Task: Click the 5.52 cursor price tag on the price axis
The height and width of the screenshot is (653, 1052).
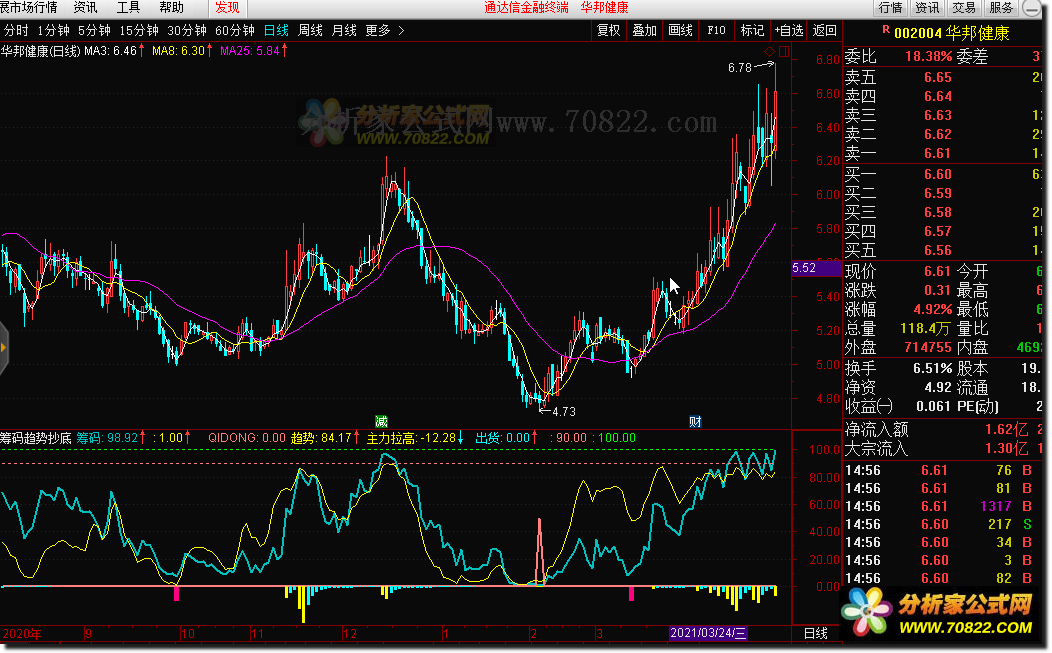Action: point(817,268)
